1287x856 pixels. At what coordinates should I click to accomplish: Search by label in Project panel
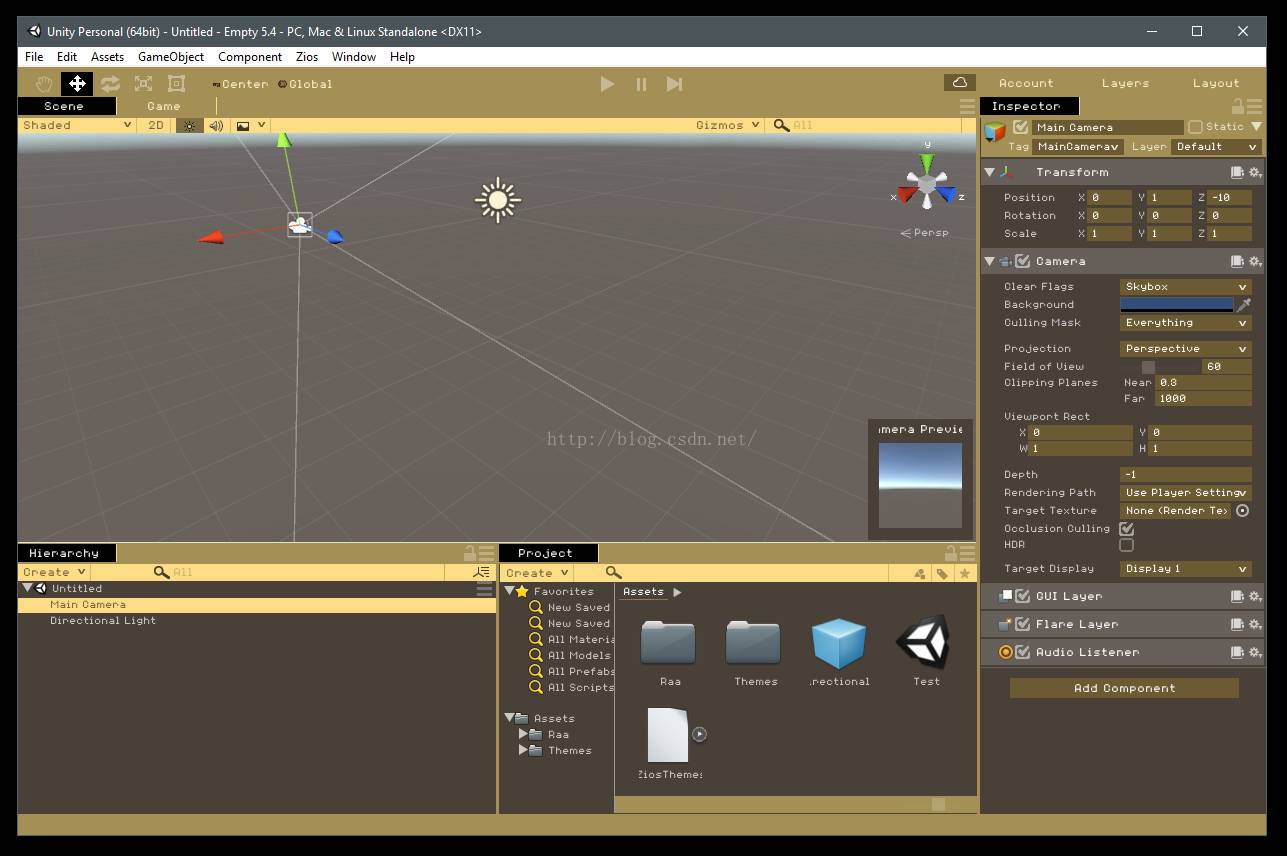coord(942,573)
